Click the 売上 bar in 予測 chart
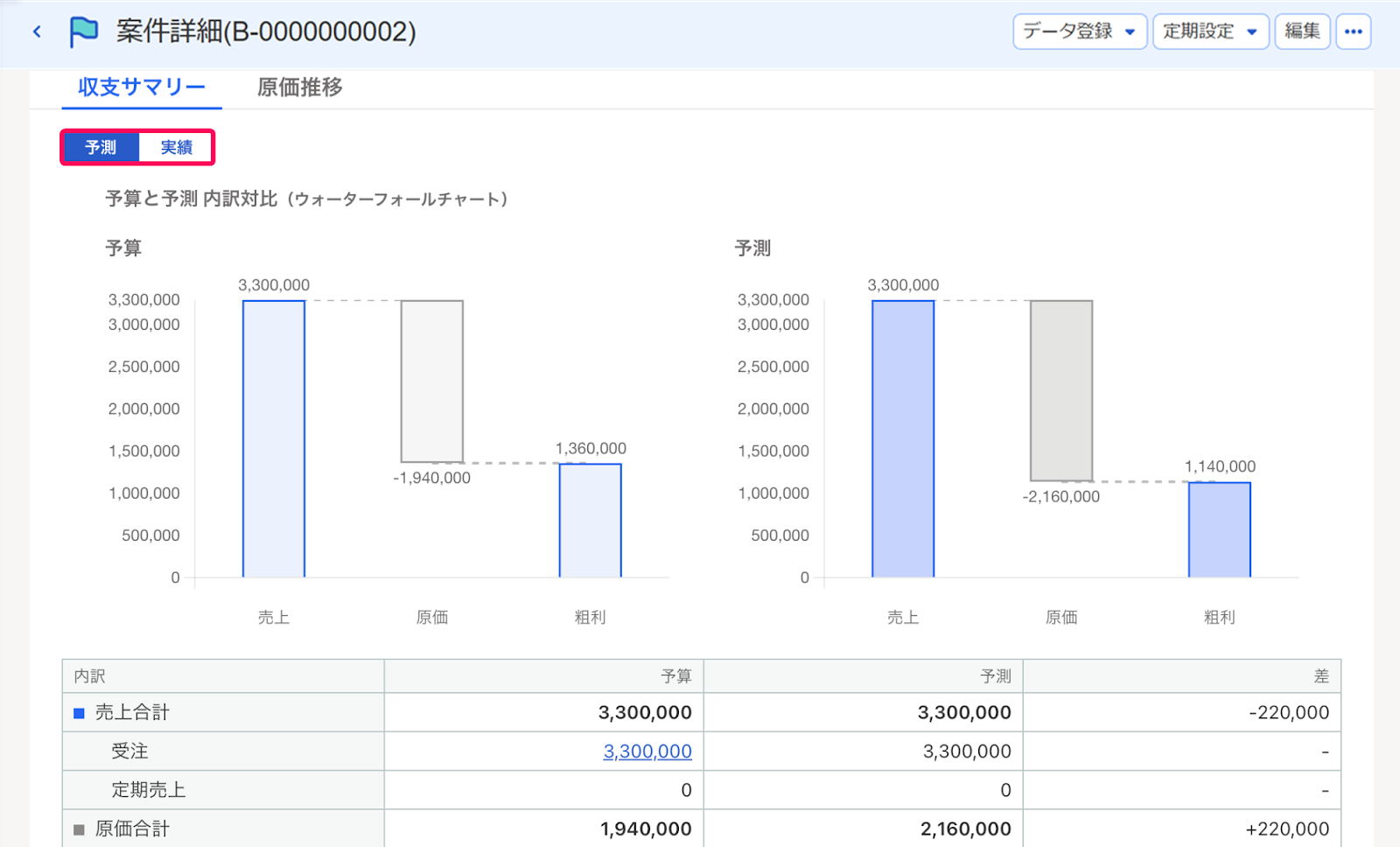Viewport: 1400px width, 847px height. [x=903, y=438]
